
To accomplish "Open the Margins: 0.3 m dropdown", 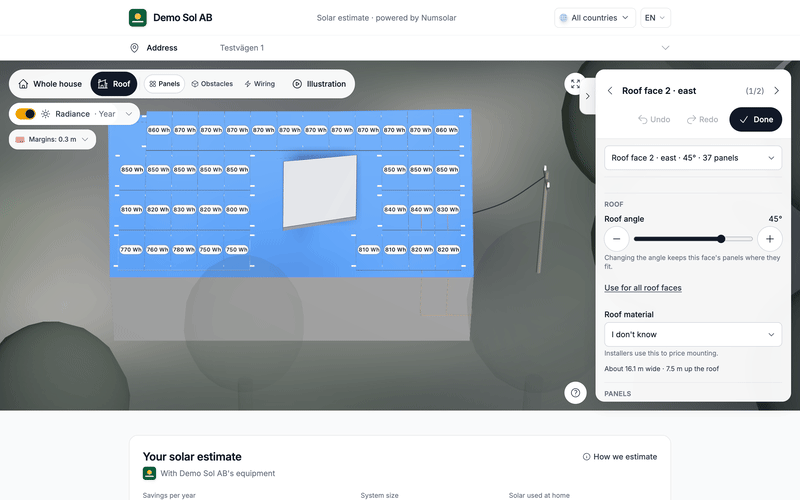I will pos(52,139).
